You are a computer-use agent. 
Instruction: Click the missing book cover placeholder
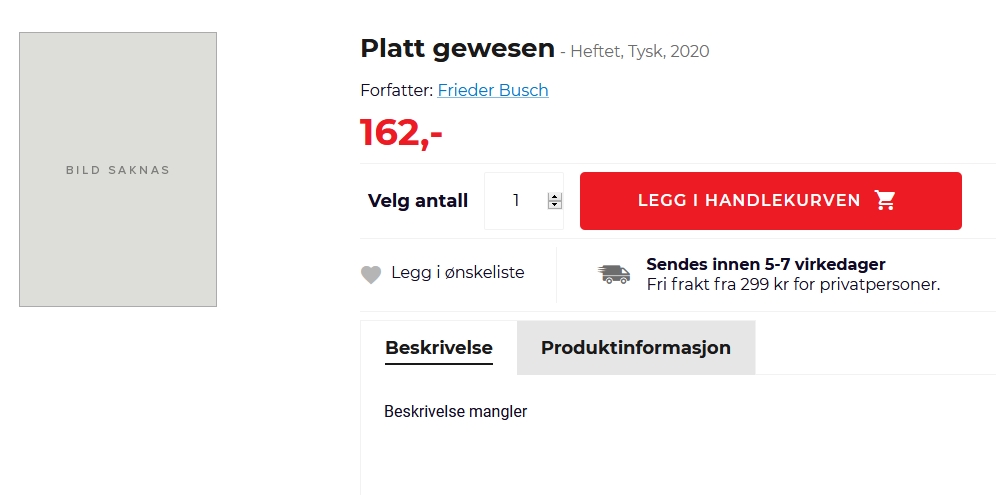point(118,170)
